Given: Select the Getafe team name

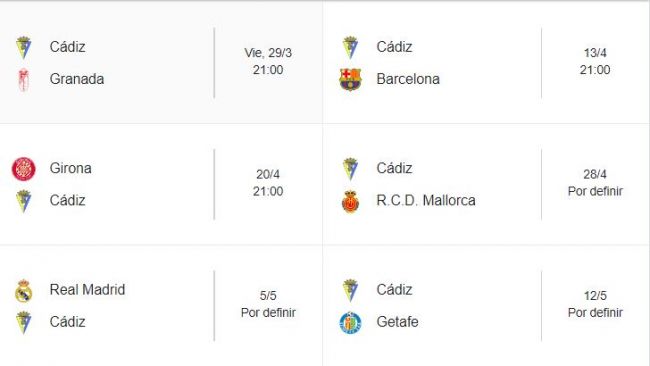Looking at the screenshot, I should (x=397, y=322).
